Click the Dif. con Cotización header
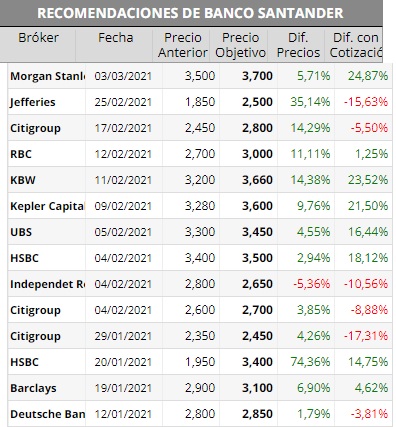This screenshot has width=396, height=427. click(355, 45)
